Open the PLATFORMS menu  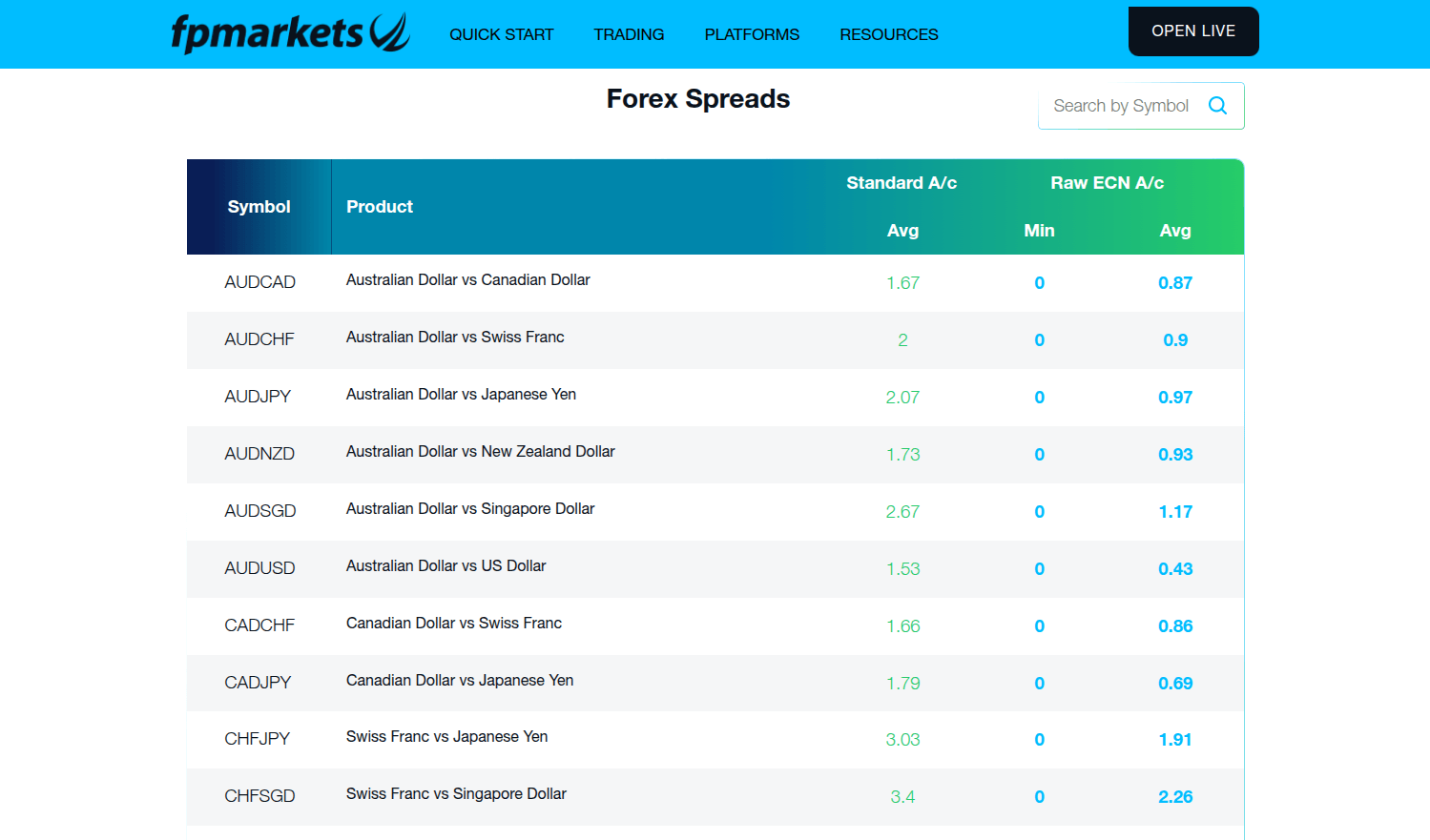[752, 34]
